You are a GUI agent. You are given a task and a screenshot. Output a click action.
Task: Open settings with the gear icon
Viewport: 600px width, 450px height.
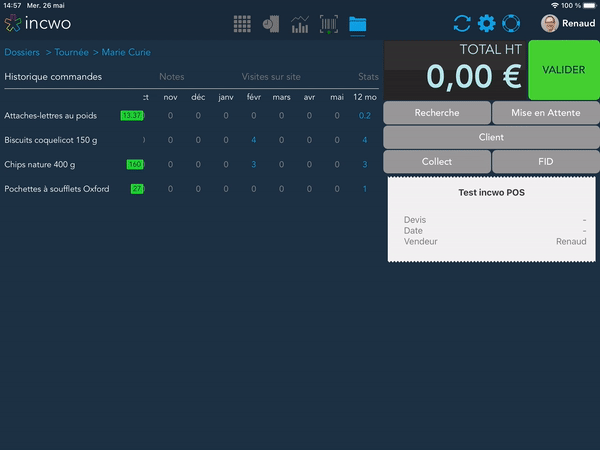click(x=486, y=23)
